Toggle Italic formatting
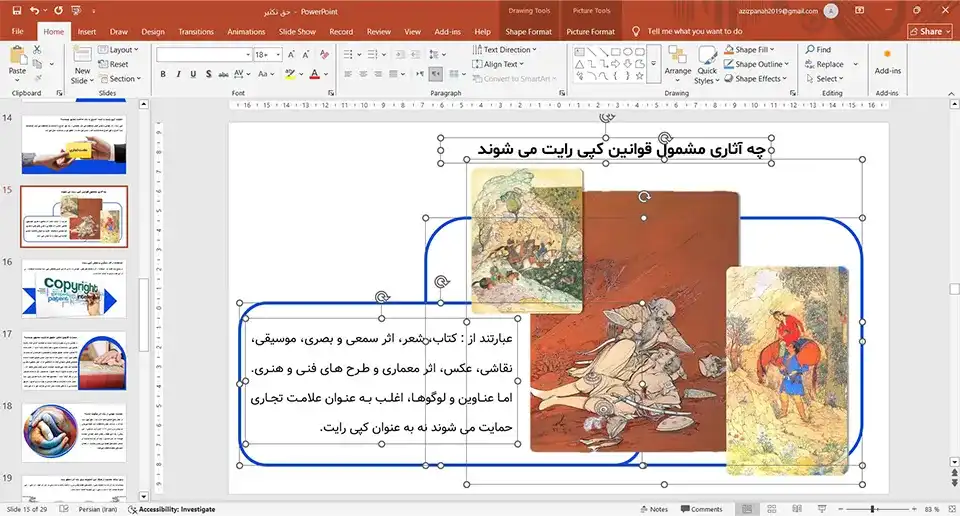 (x=178, y=74)
